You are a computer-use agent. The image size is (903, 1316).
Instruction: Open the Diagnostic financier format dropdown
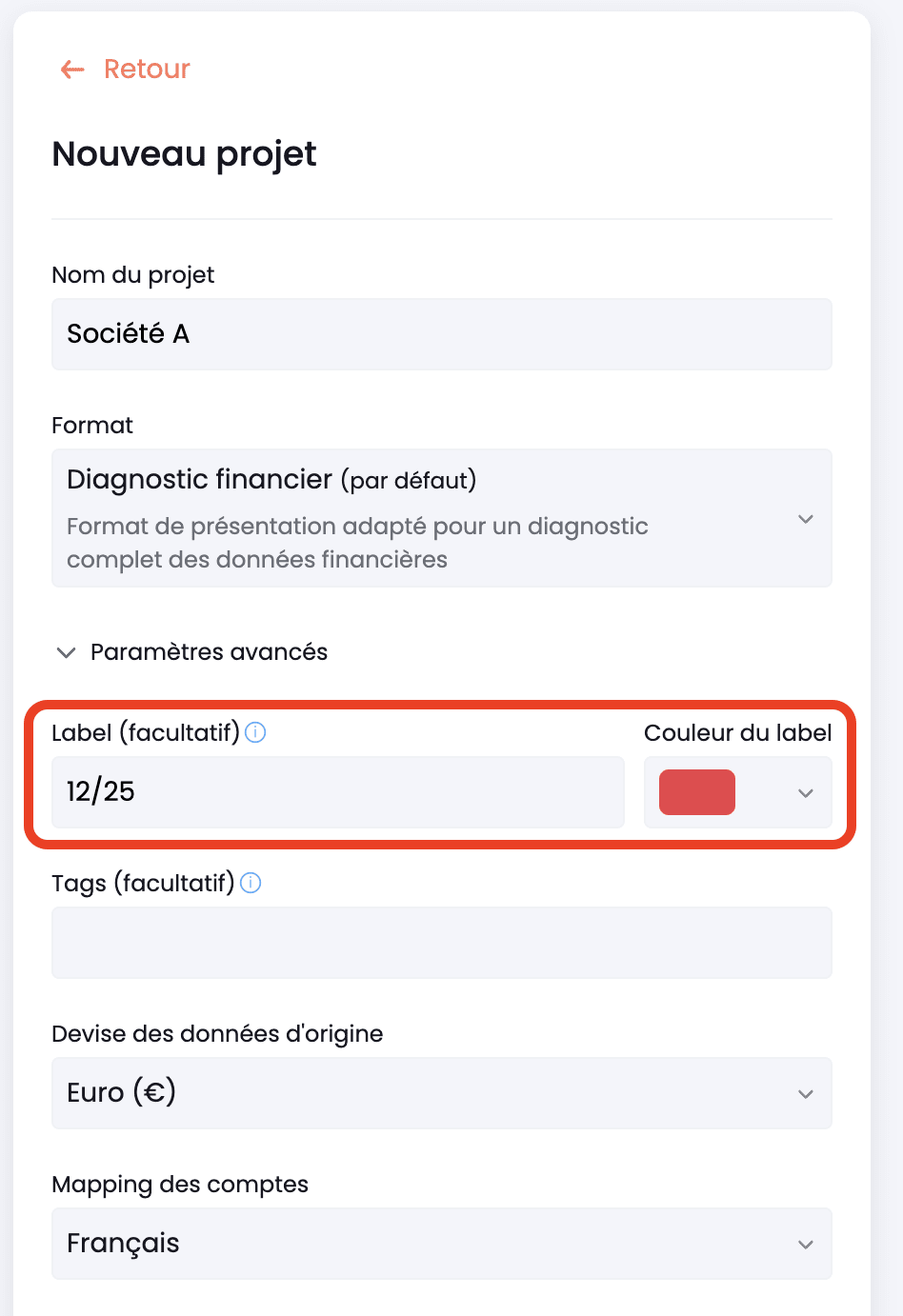442,518
